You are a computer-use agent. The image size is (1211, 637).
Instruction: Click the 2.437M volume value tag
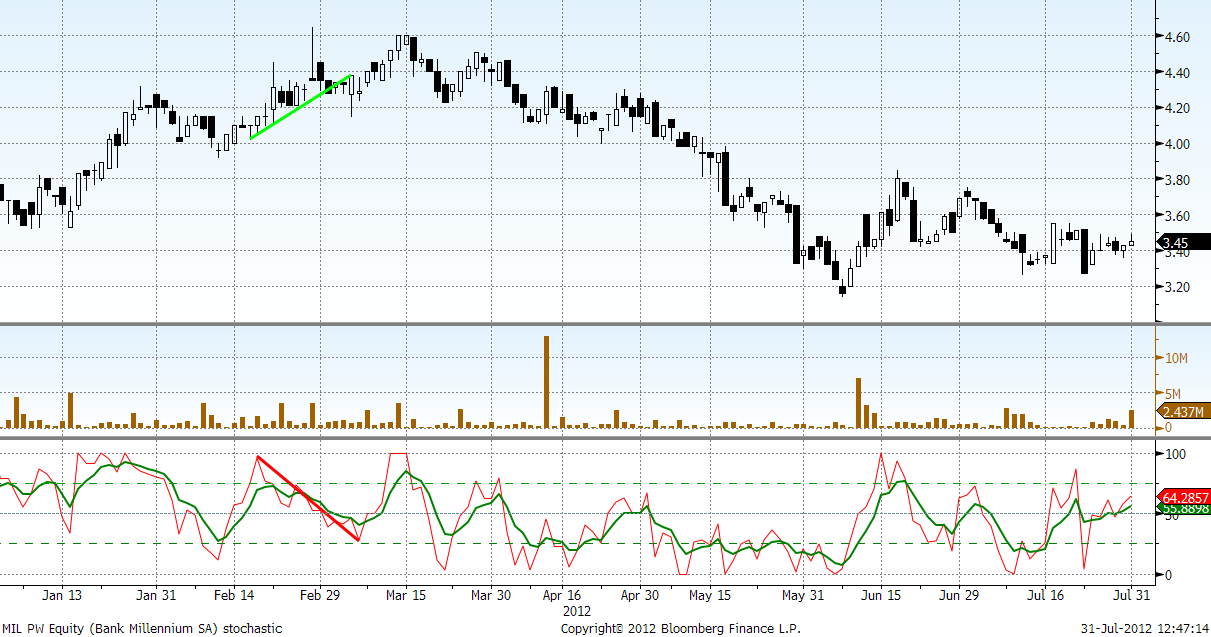(1182, 411)
